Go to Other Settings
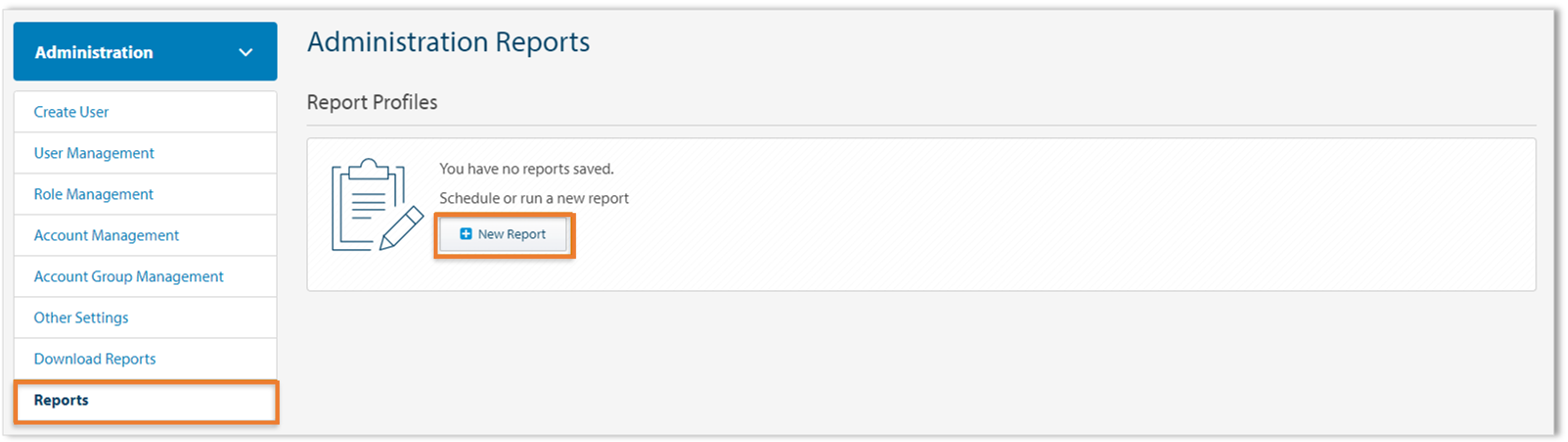The image size is (1568, 442). [81, 317]
